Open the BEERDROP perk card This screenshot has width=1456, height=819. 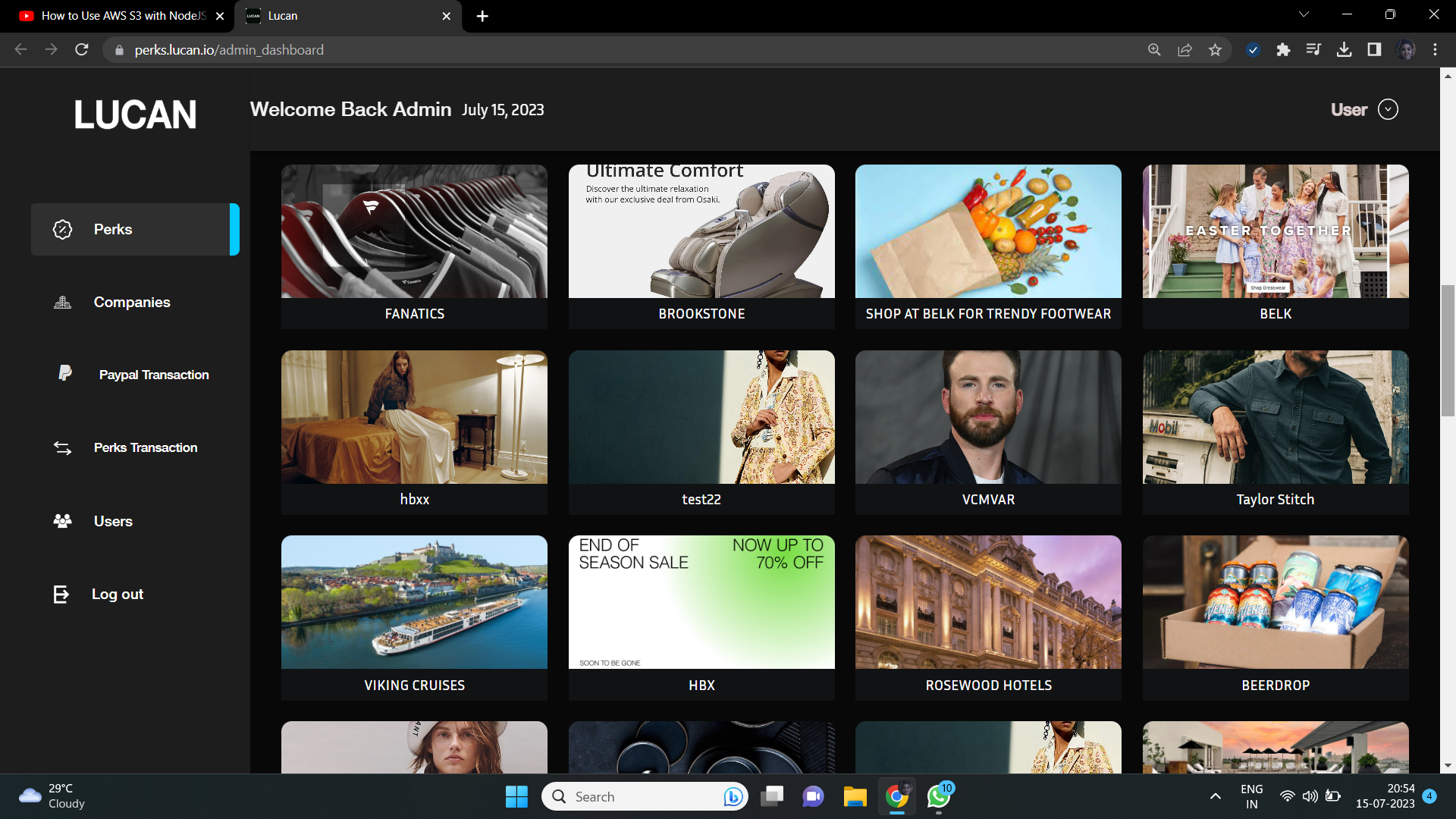pyautogui.click(x=1276, y=618)
